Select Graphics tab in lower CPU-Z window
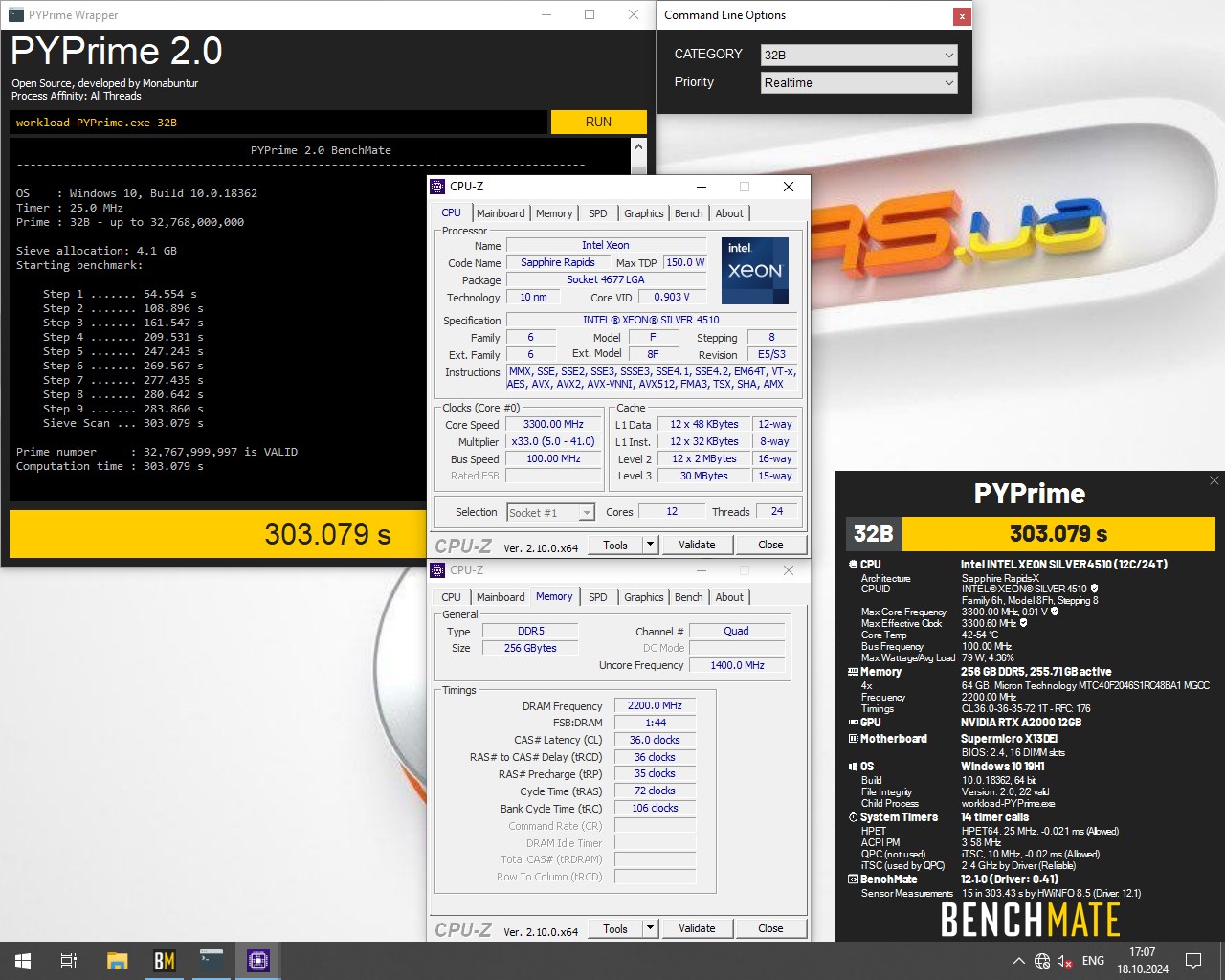This screenshot has height=980, width=1225. 644,597
